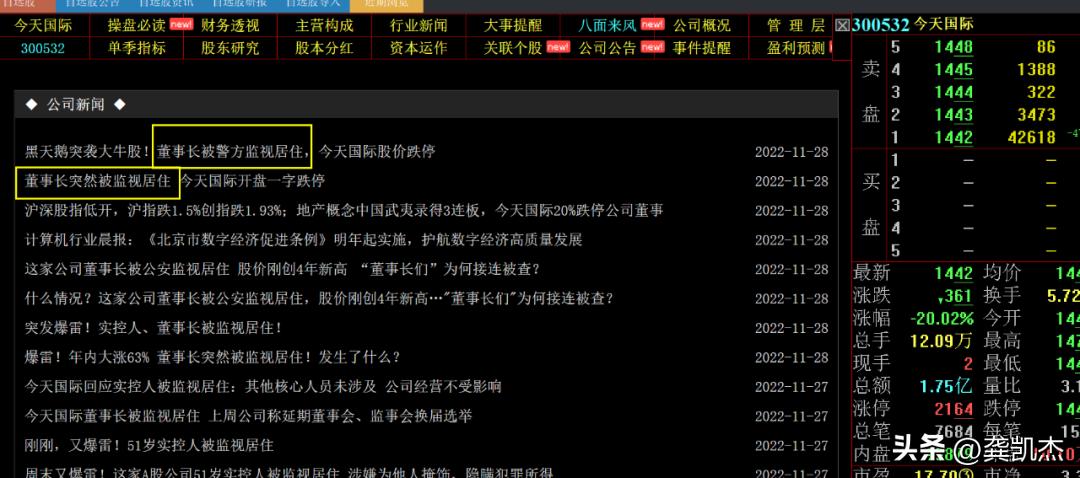
Task: Open the headline starting 今天国际董事长被监视居住 上周公司称
Action: point(248,416)
